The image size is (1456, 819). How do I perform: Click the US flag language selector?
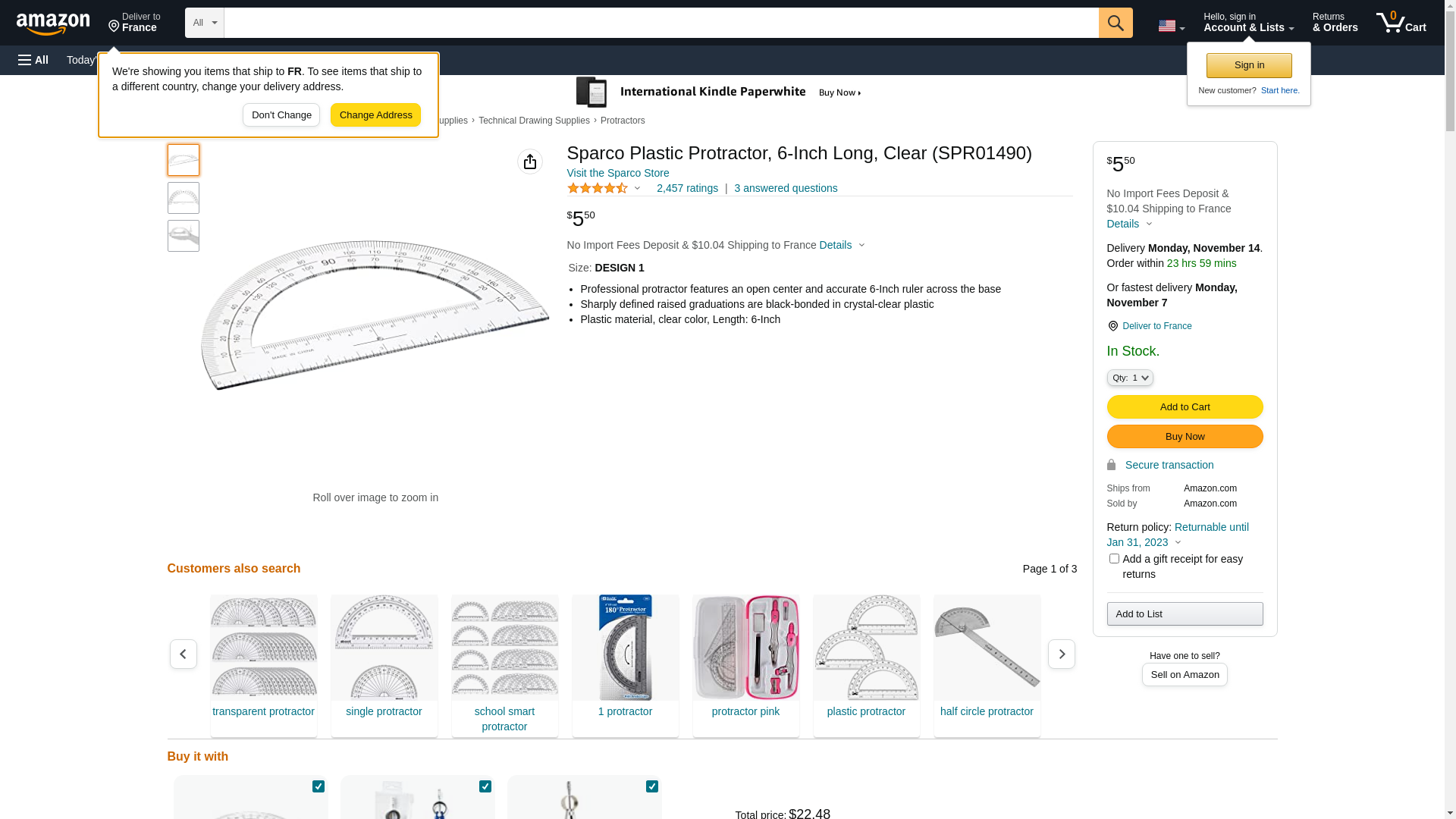(1170, 26)
